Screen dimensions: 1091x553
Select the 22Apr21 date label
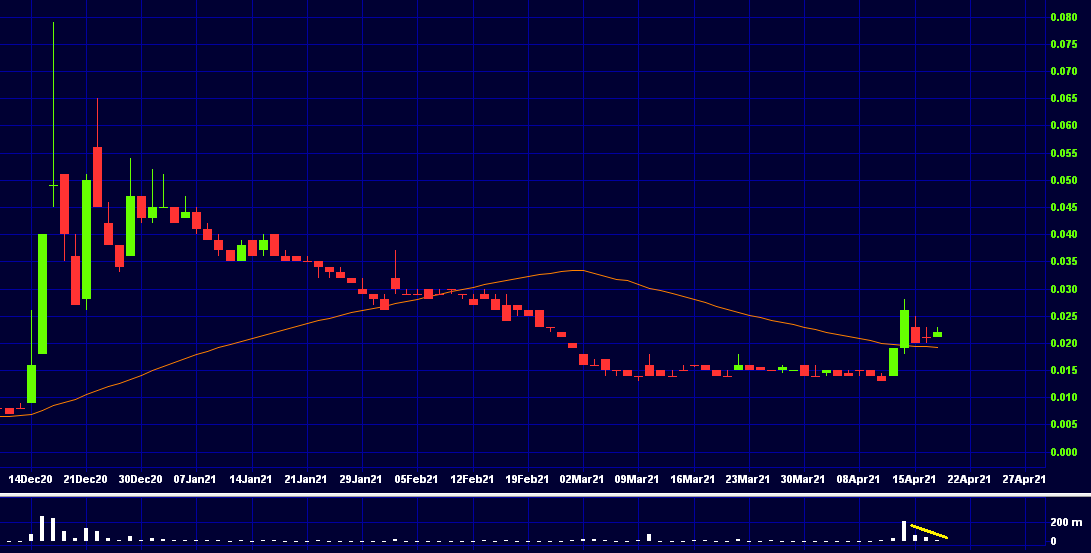click(969, 479)
